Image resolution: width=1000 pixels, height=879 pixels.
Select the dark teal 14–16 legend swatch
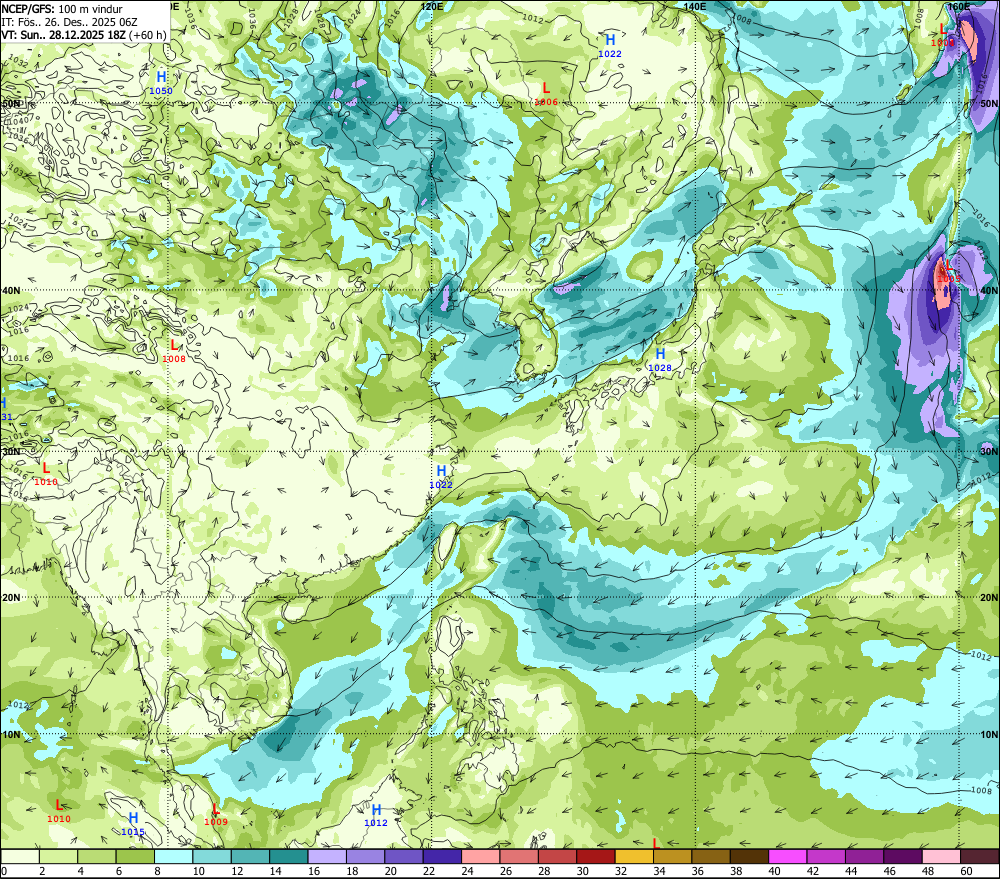click(289, 857)
